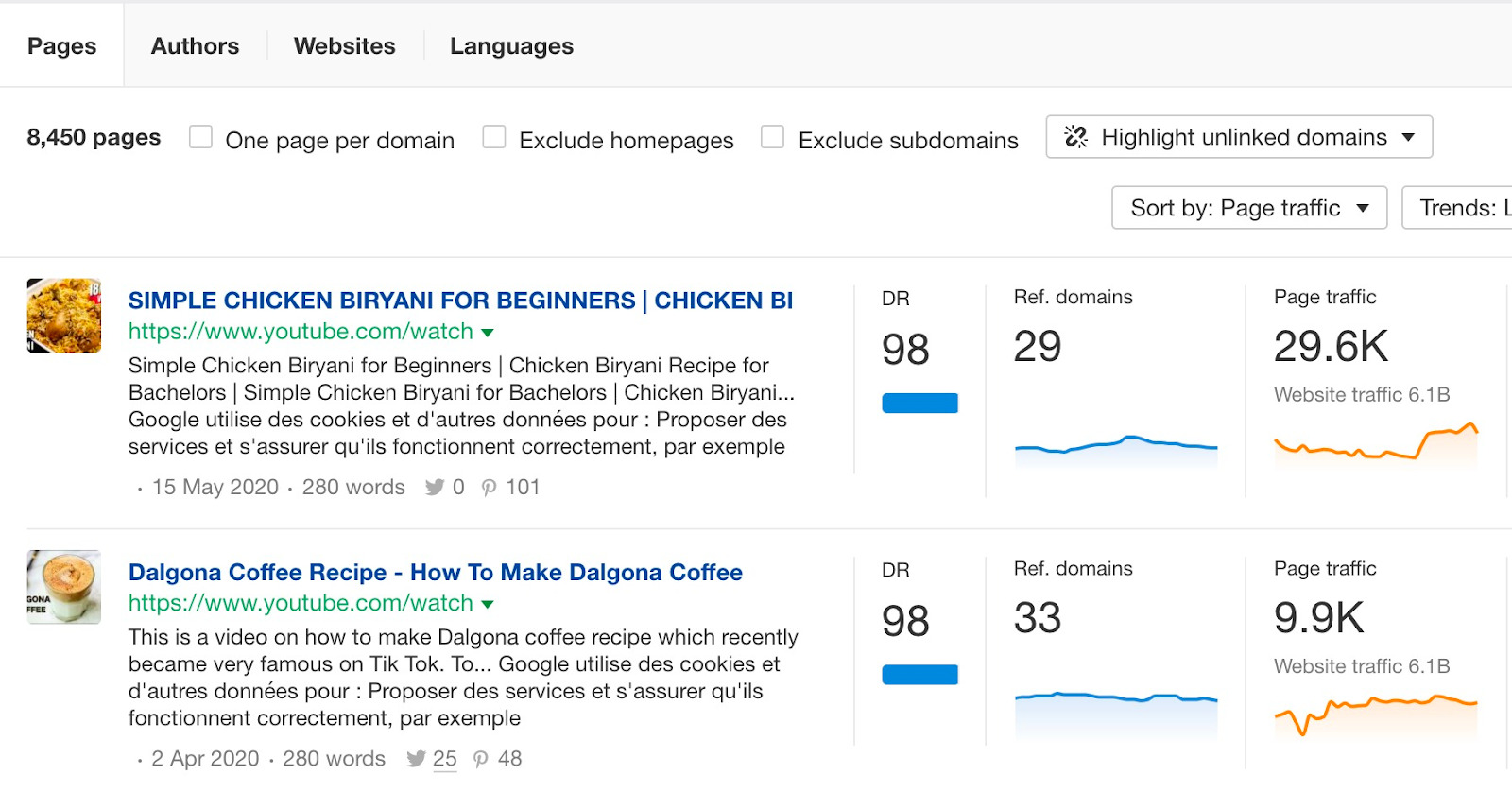The image size is (1512, 792).
Task: Click the DR 98 blue bar for biryani
Action: point(919,404)
